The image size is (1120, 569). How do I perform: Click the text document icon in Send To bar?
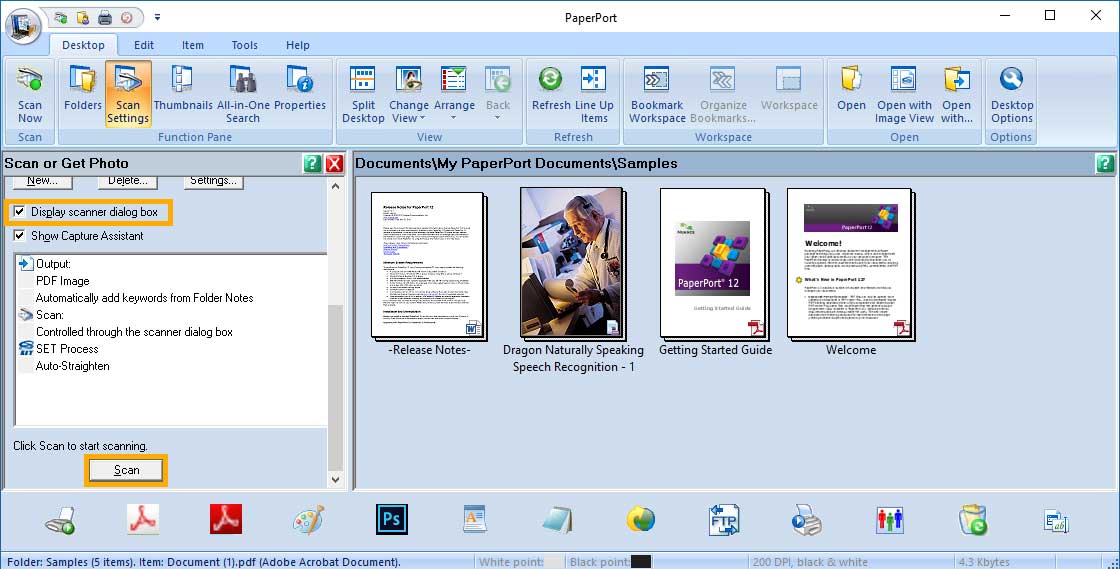coord(474,520)
